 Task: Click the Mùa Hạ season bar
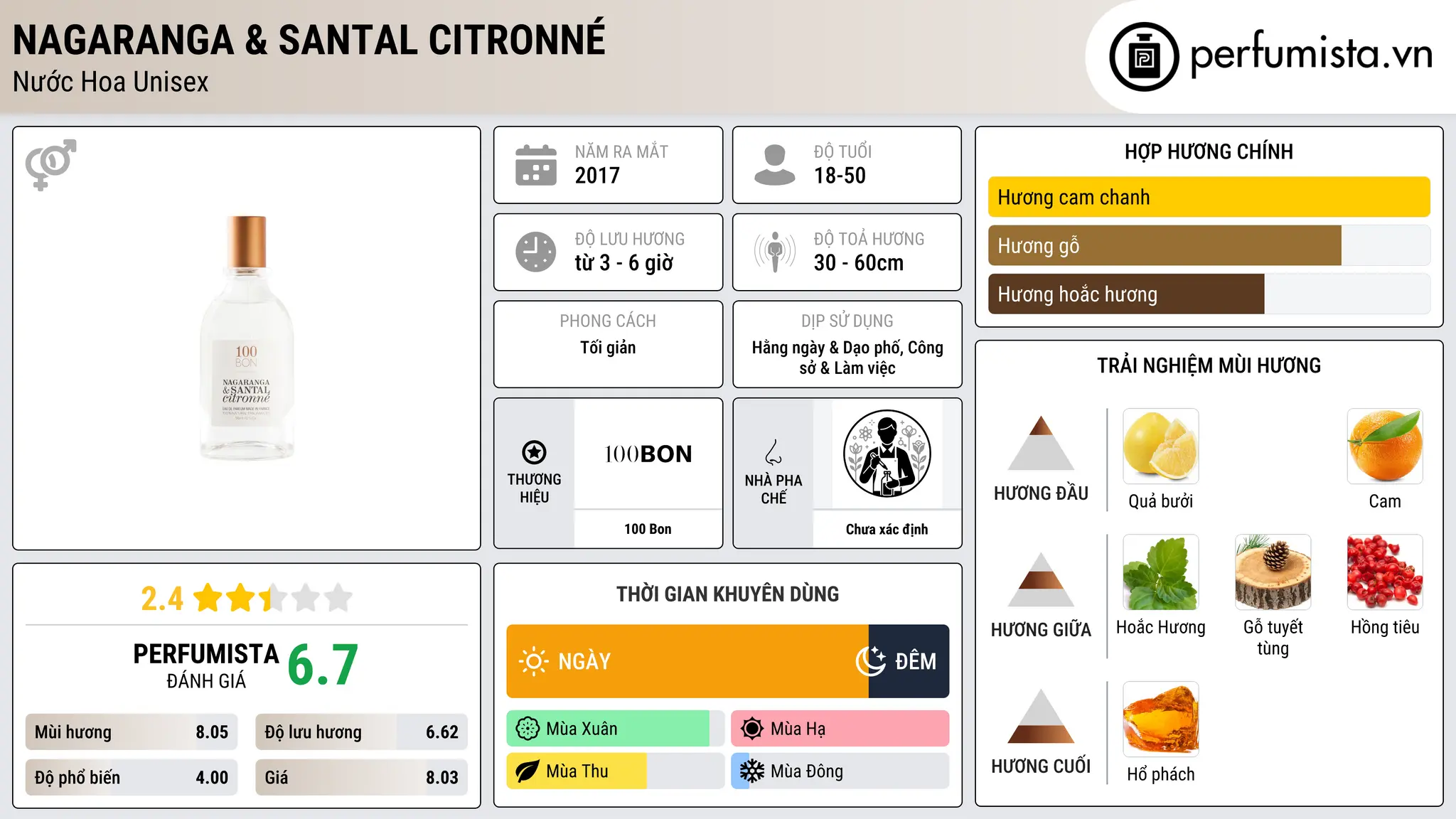[x=840, y=729]
